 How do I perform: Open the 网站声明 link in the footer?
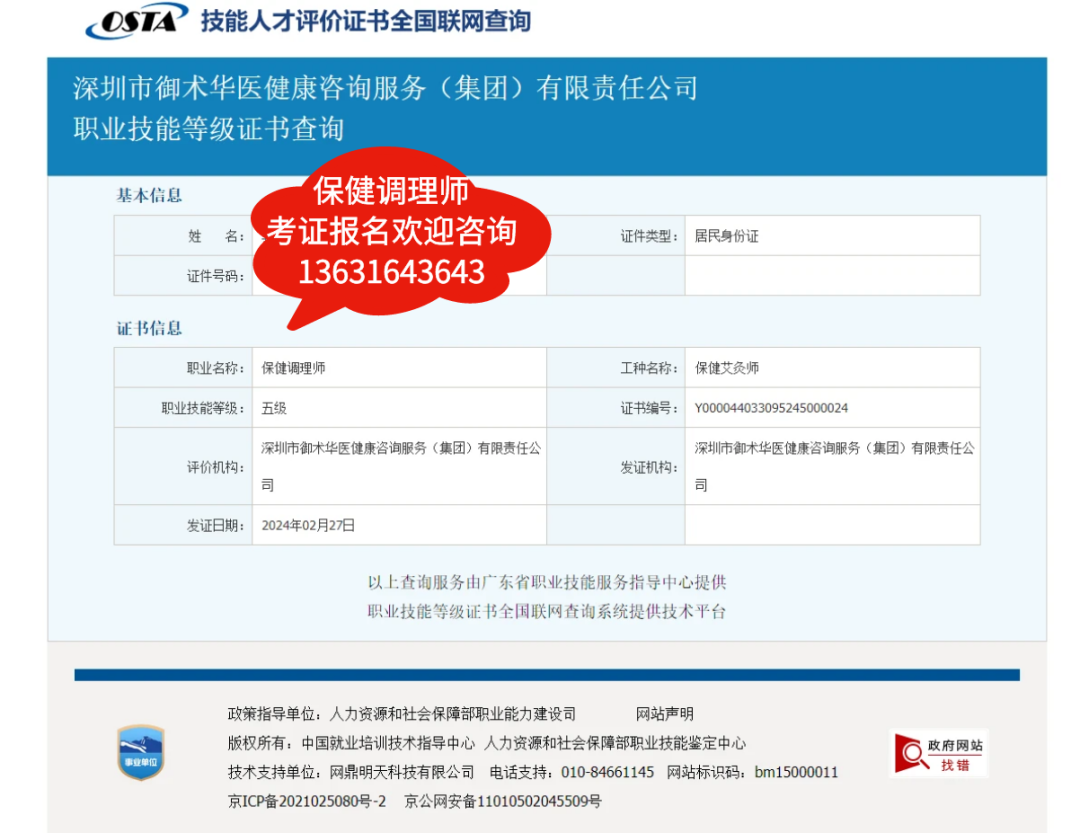click(x=665, y=714)
